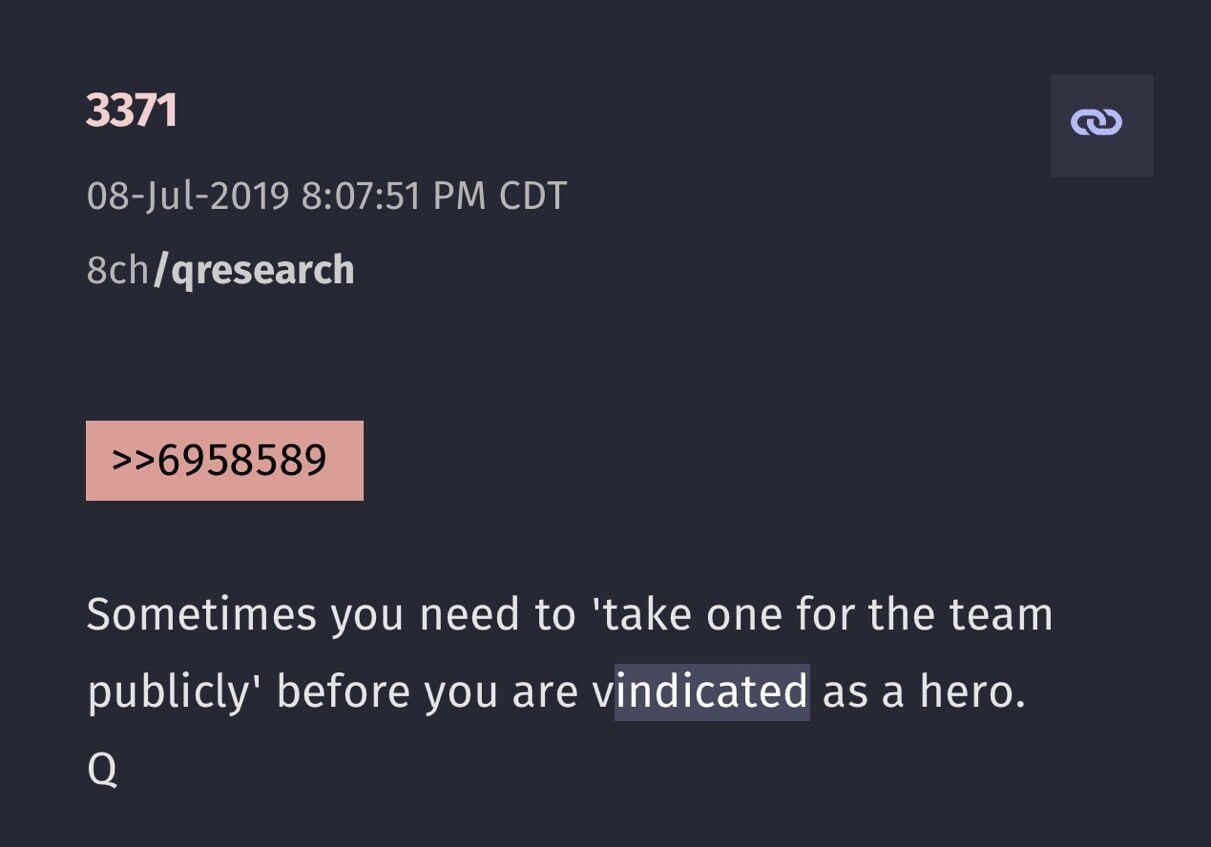
Task: Open post number 3371
Action: [x=131, y=110]
